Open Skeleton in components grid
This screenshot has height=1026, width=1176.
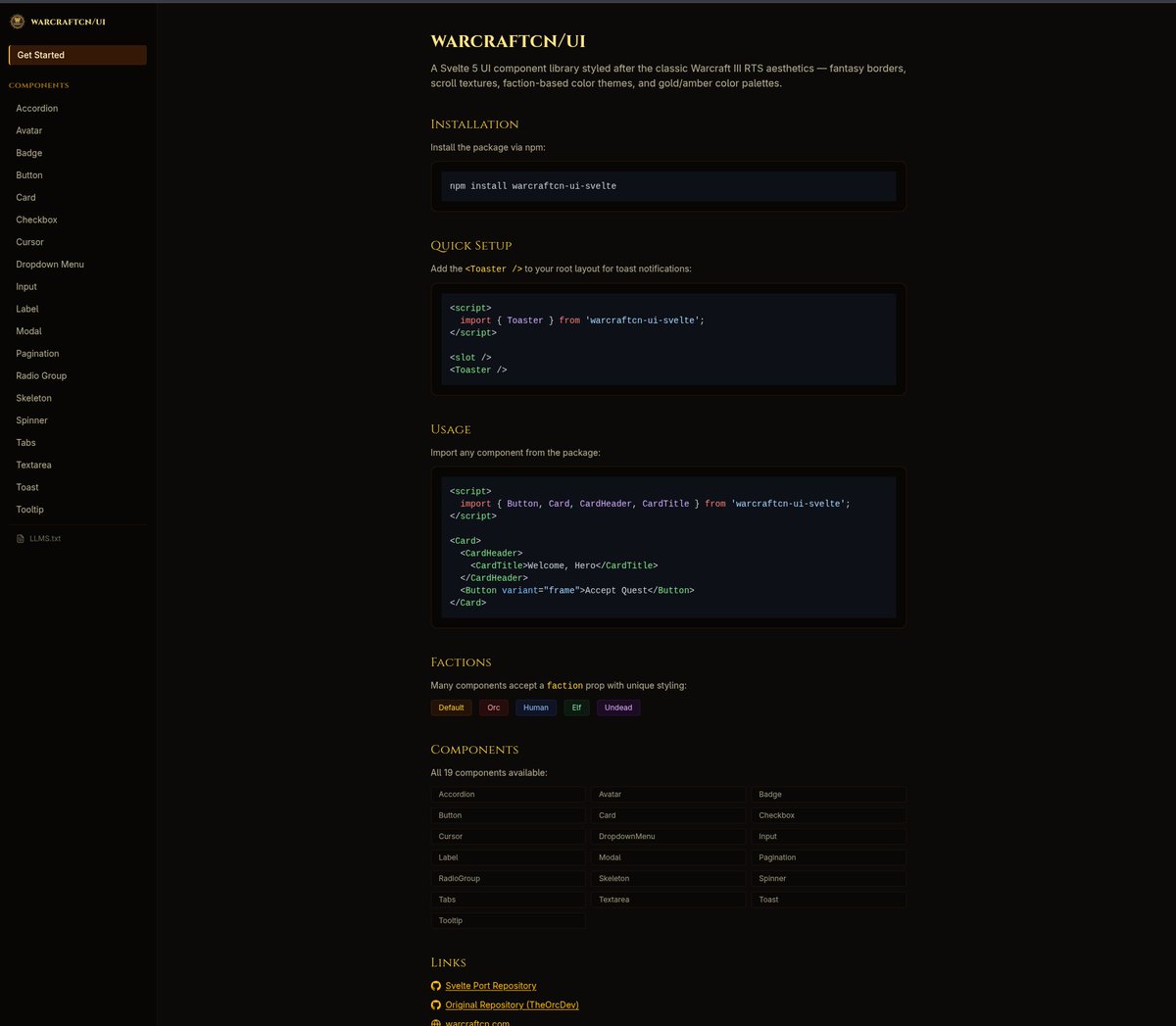668,879
